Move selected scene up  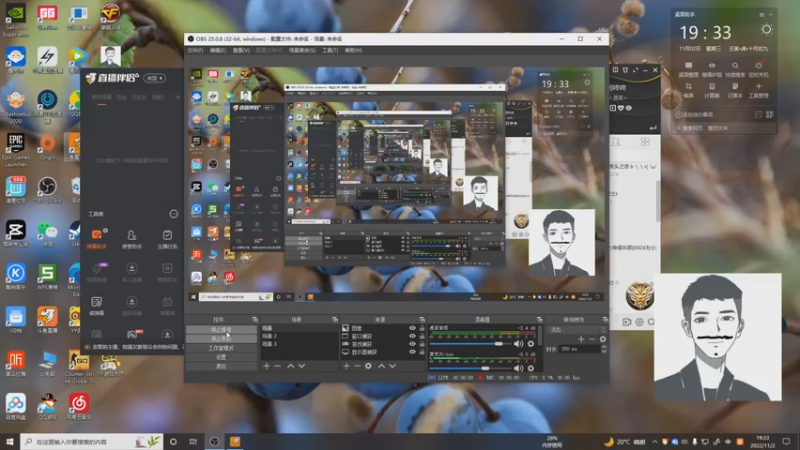point(290,366)
